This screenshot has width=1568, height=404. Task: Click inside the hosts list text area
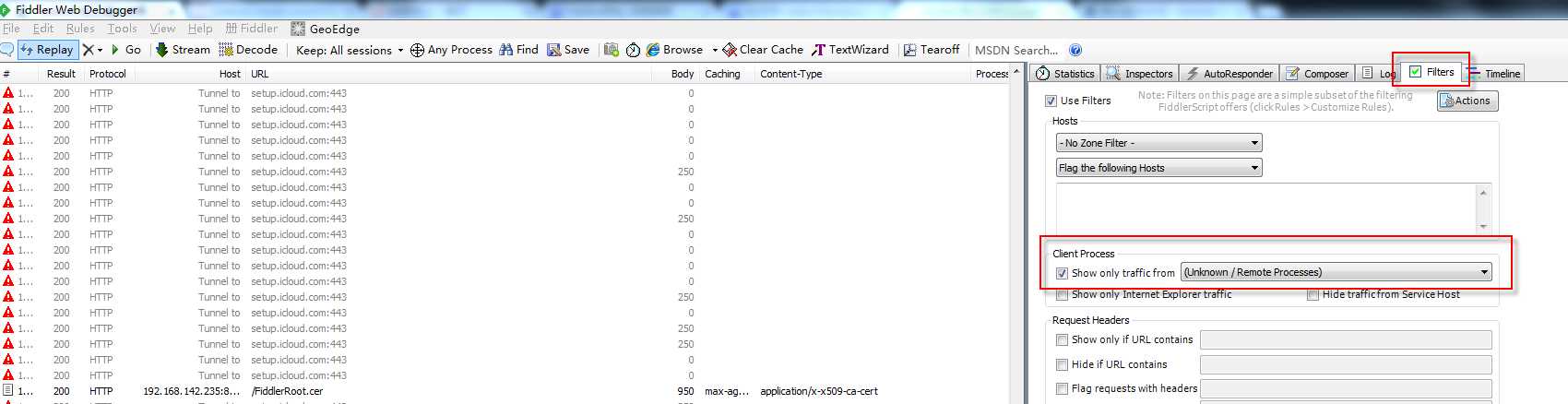pos(1266,208)
